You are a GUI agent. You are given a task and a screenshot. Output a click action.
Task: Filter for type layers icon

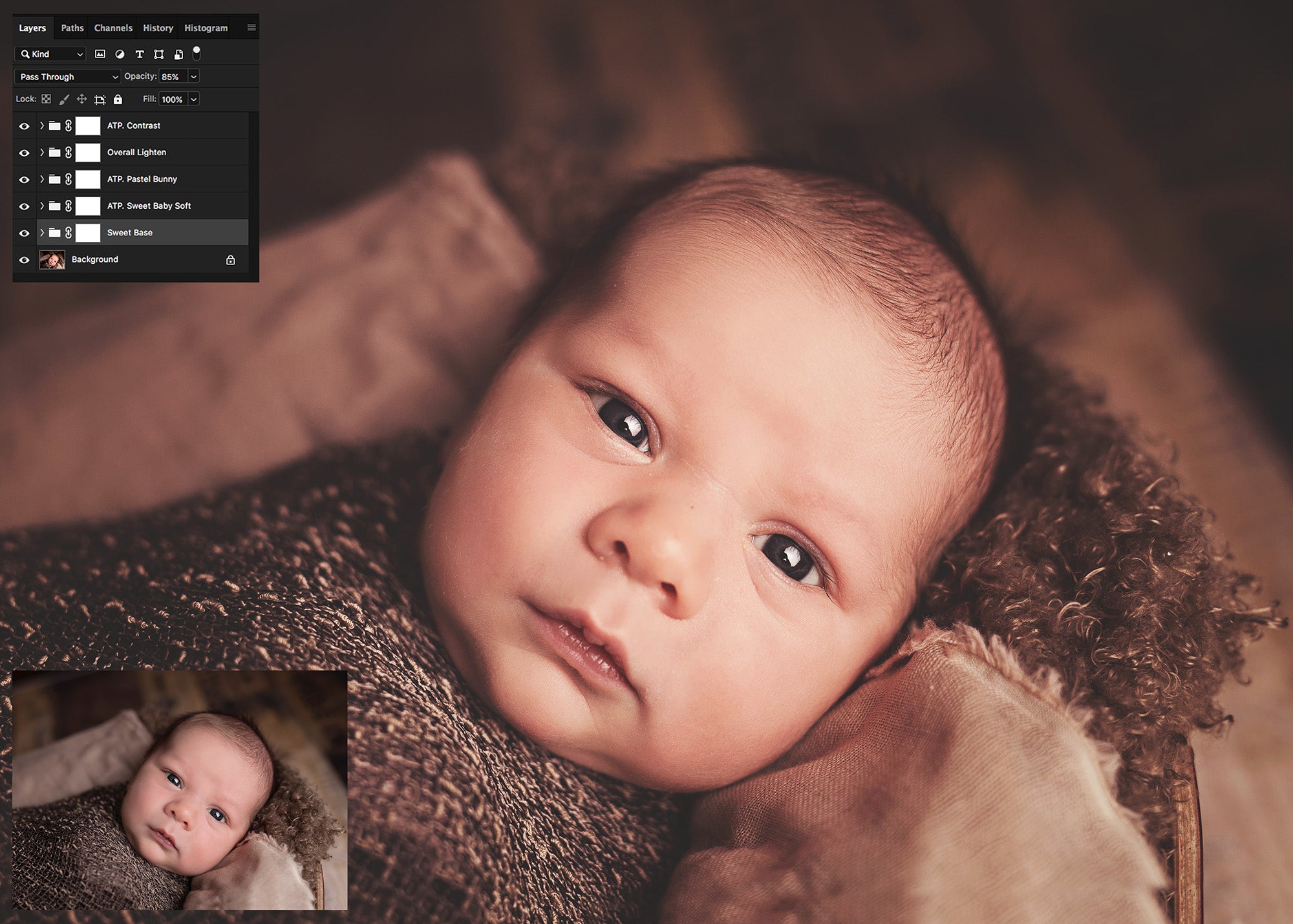click(x=139, y=54)
